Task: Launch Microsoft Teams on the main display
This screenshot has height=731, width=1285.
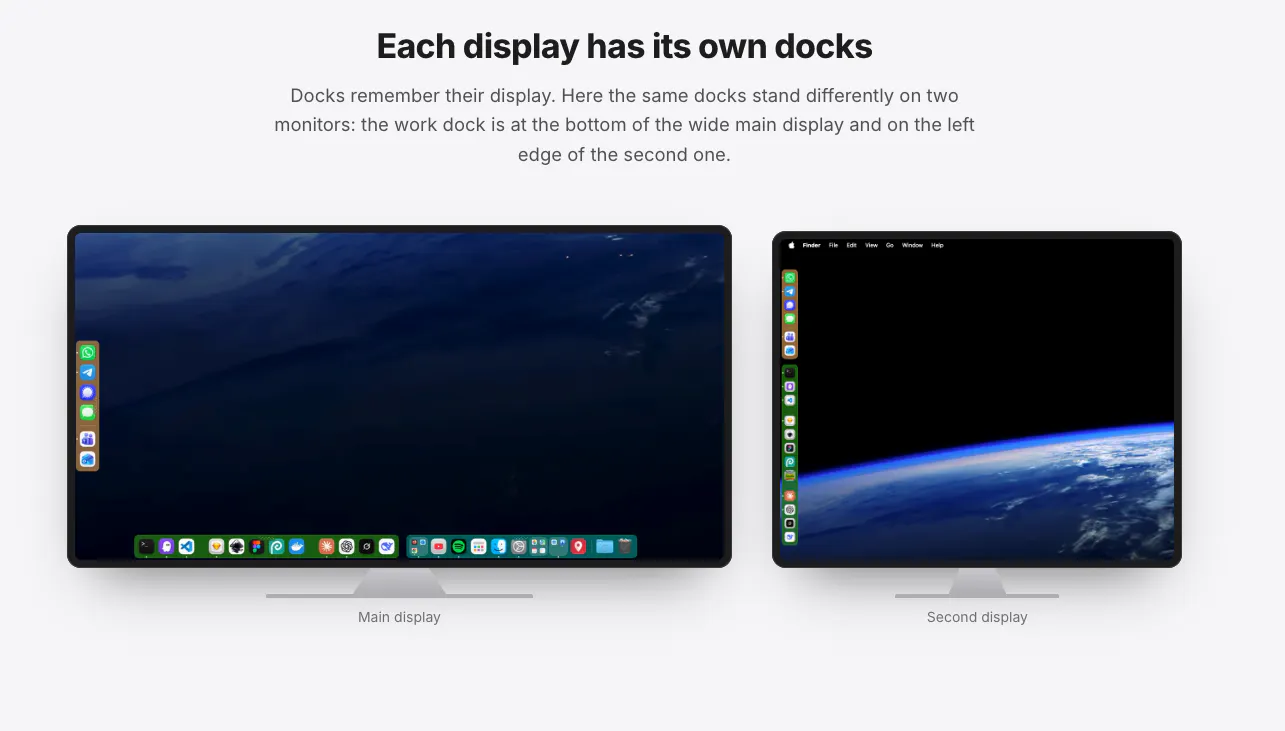Action: (x=88, y=439)
